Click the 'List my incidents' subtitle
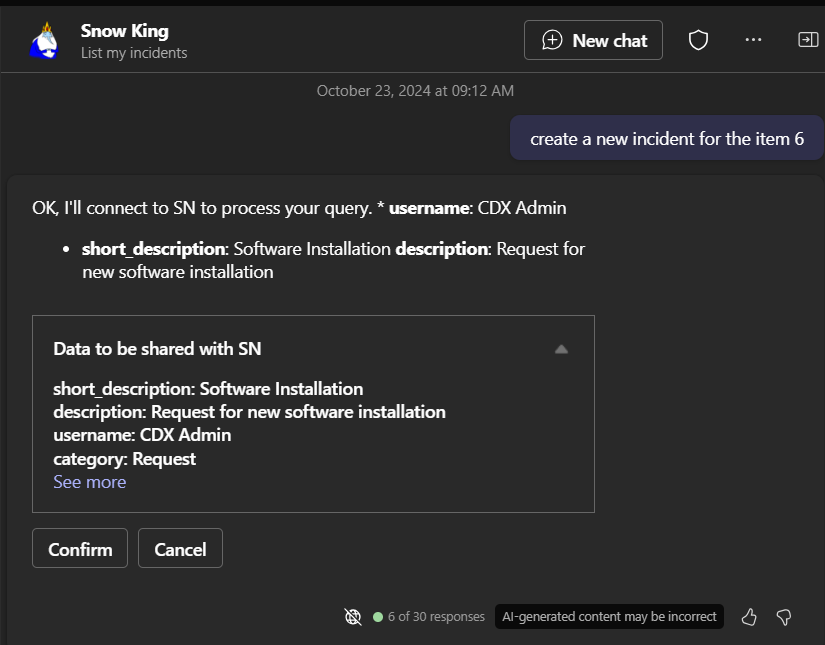The width and height of the screenshot is (825, 645). 134,53
